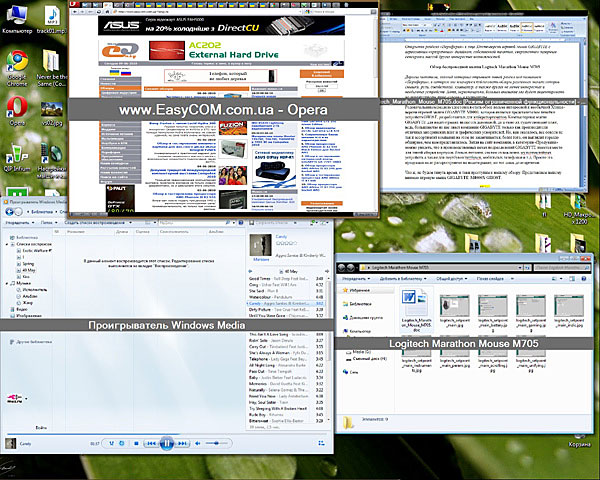Stop playback in Windows Media Player
Image resolution: width=600 pixels, height=480 pixels.
136,443
